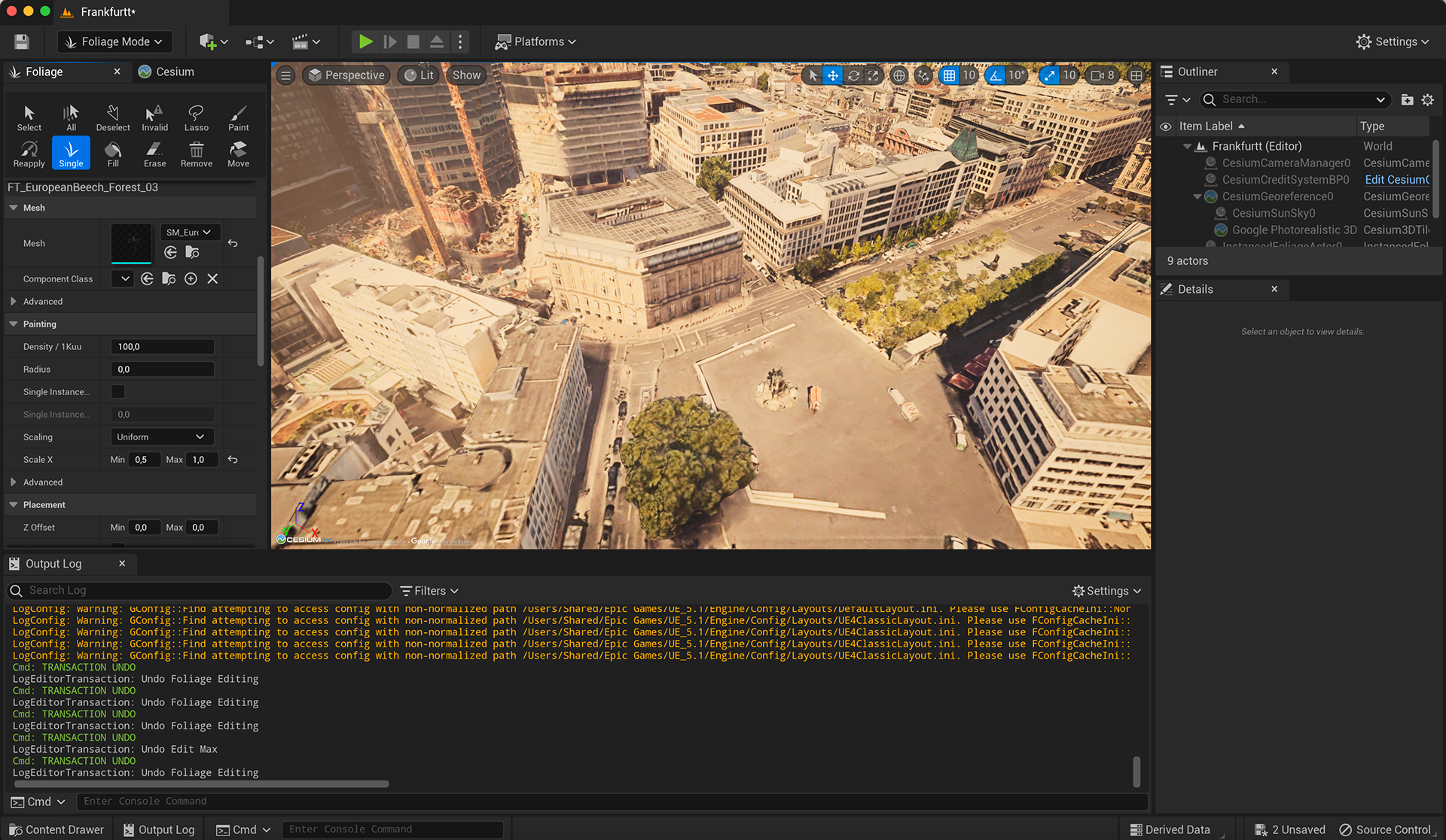Click the Remove foliage tool
Viewport: 1446px width, 840px height.
click(197, 154)
